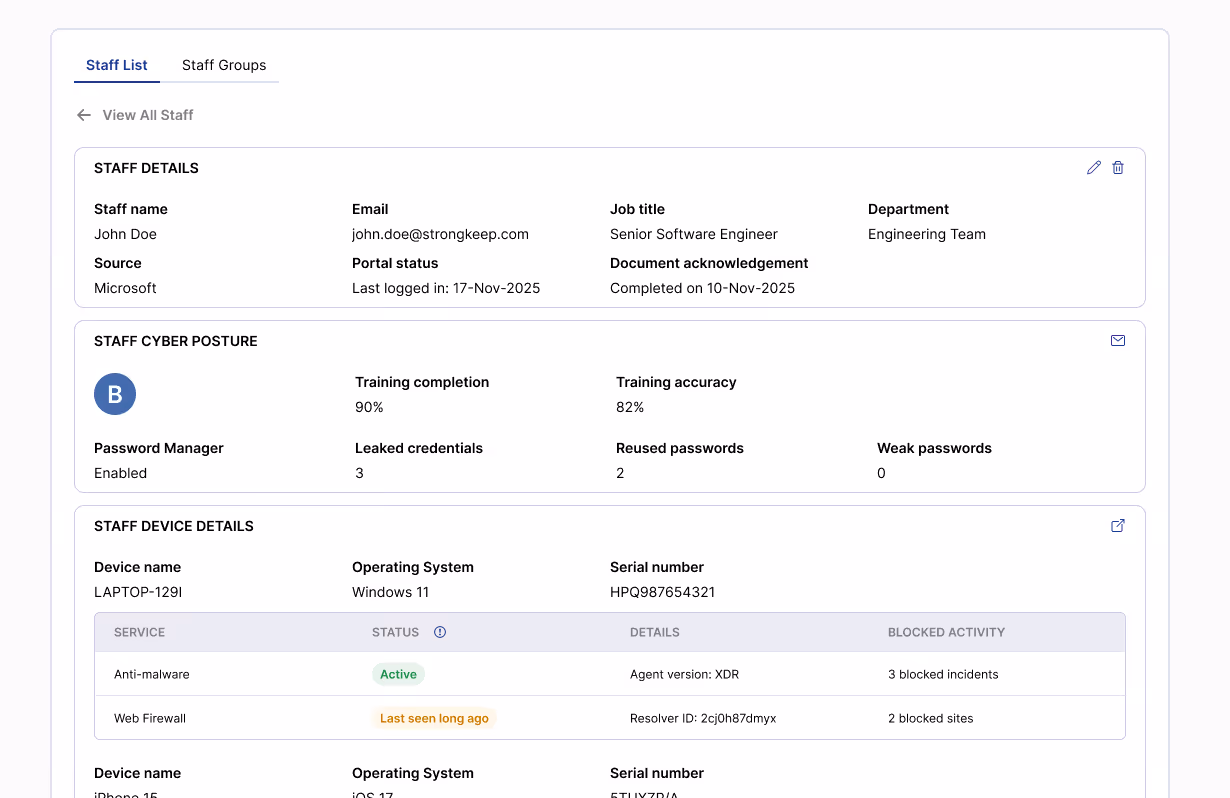Click the envelope icon in Staff Cyber Posture
The image size is (1230, 798).
pyautogui.click(x=1118, y=341)
